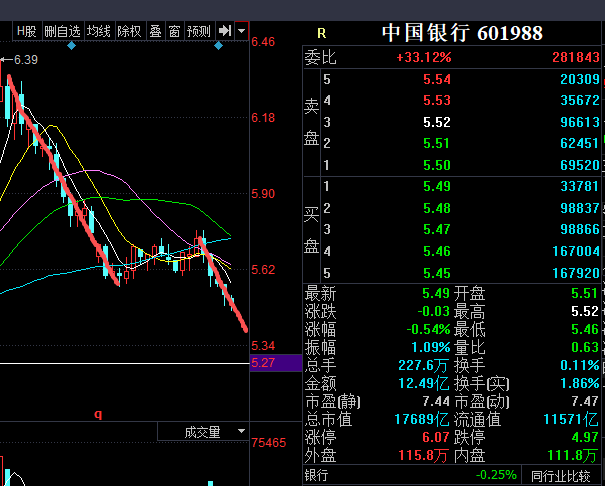Click the 外盘 value 115.8万

pos(423,456)
